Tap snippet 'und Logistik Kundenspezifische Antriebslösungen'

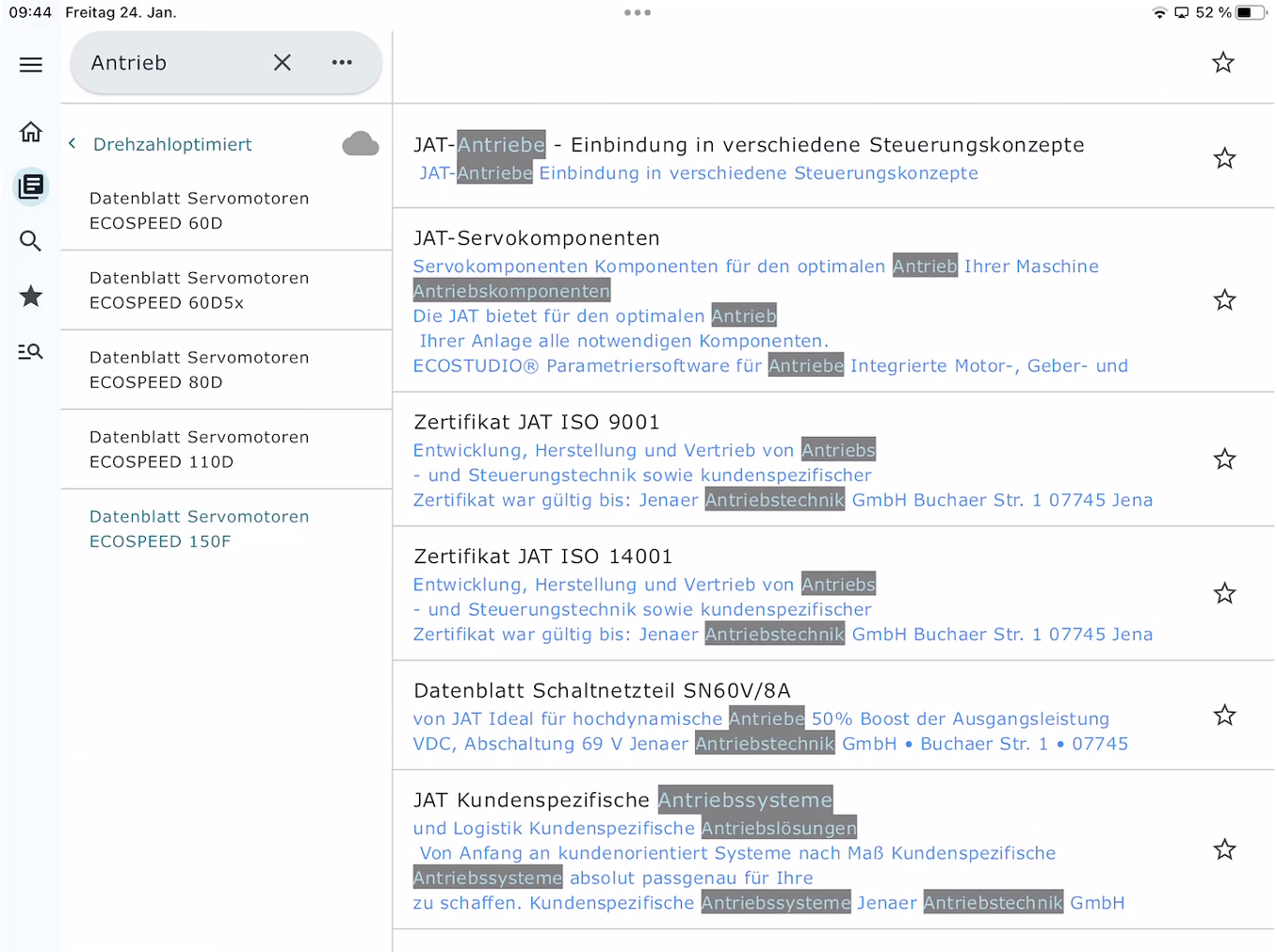click(x=635, y=828)
